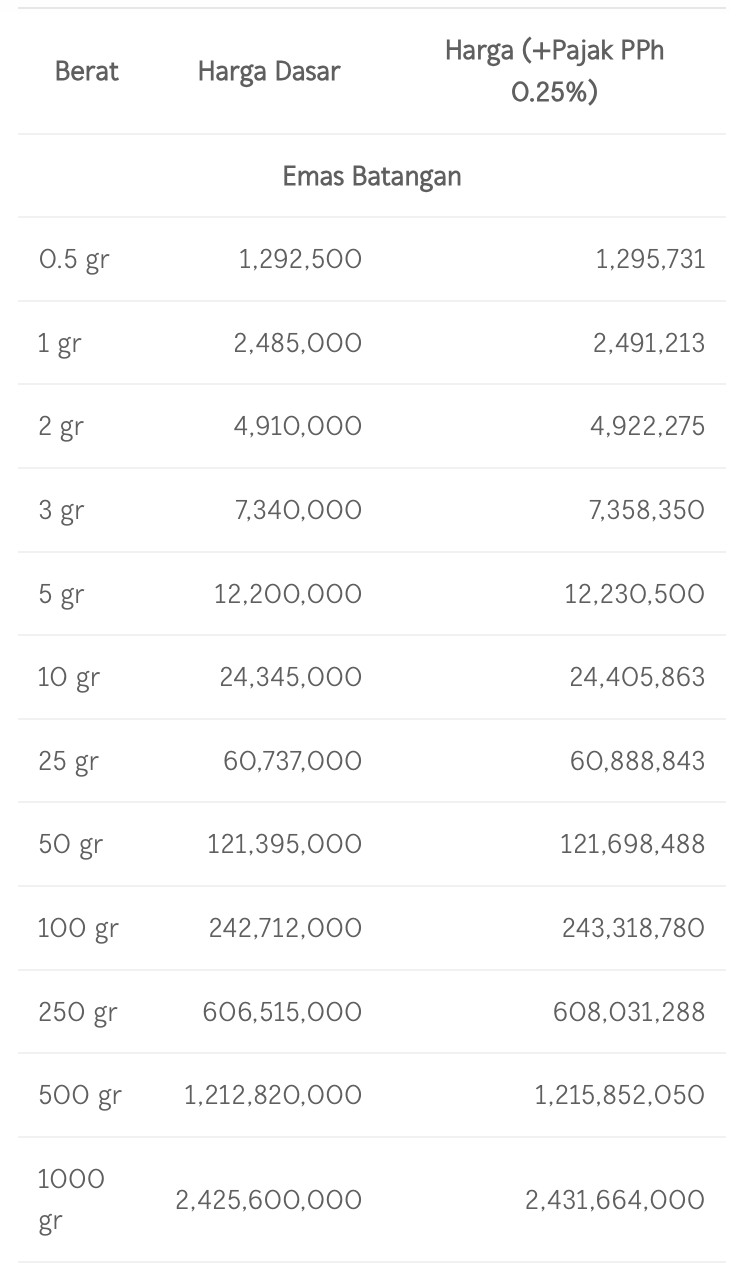Select base price 1,212,820,000

(x=273, y=1096)
